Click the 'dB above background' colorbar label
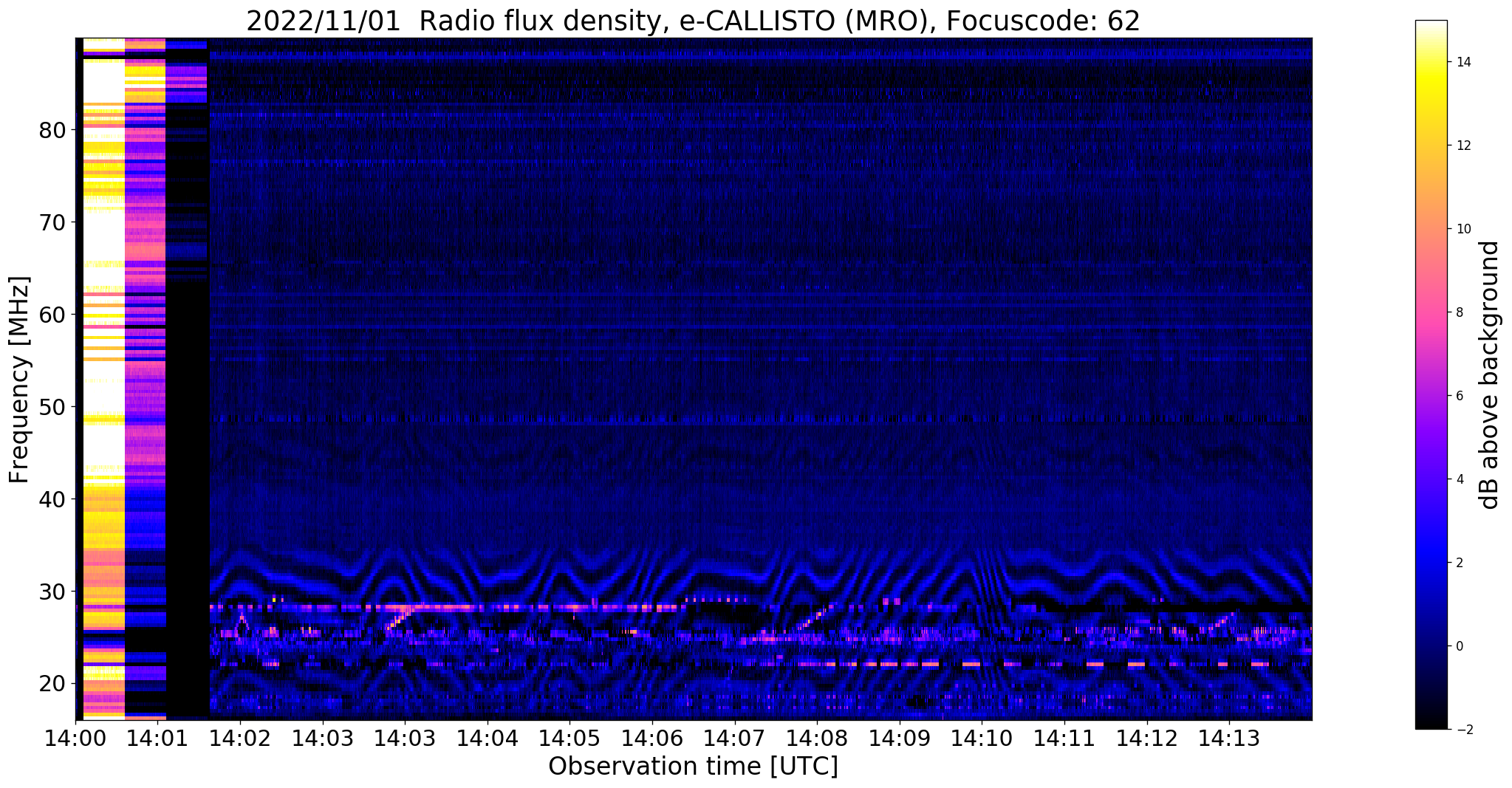Viewport: 1512px width, 788px height. pos(1490,374)
